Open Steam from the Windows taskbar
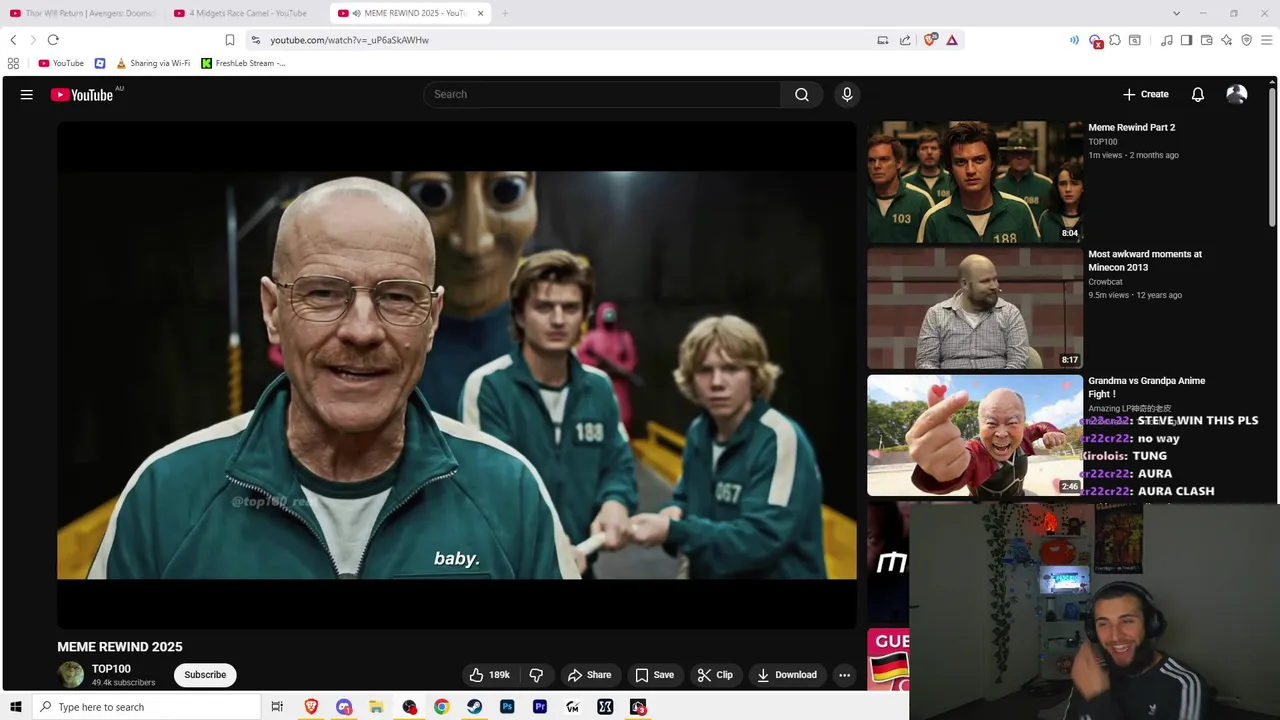Viewport: 1280px width, 720px height. tap(474, 707)
